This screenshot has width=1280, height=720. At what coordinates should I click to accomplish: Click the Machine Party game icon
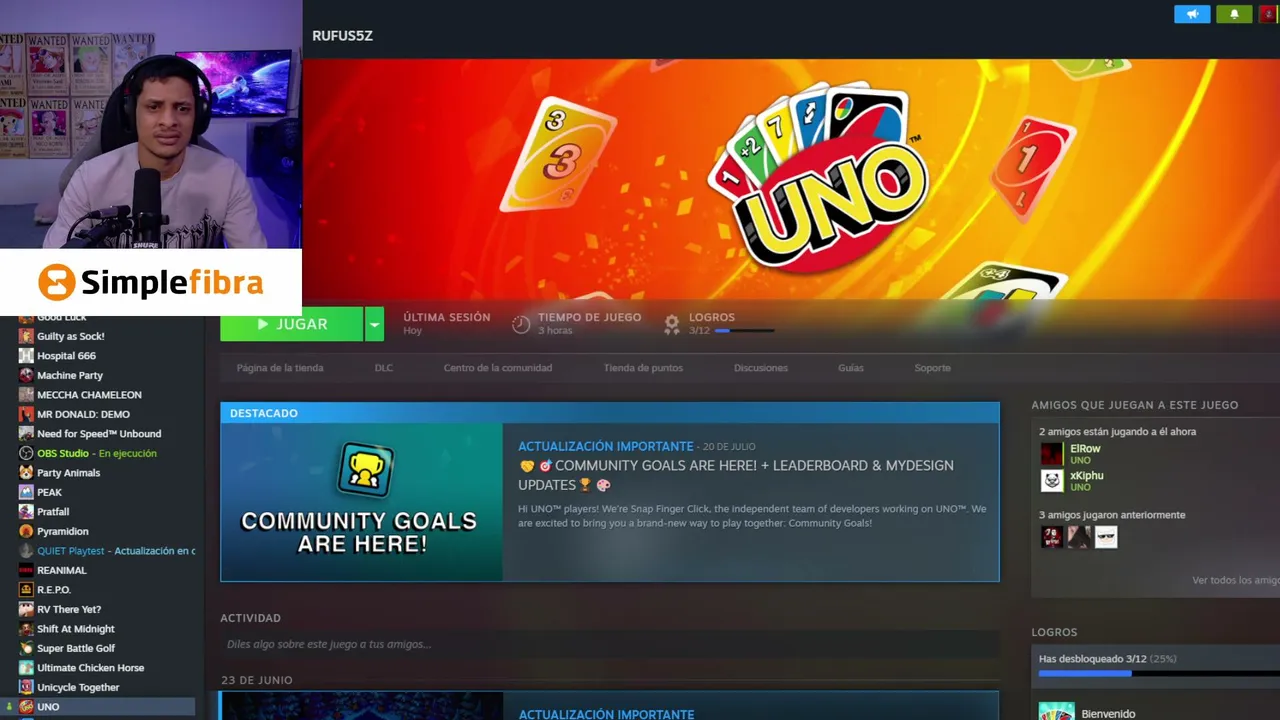click(26, 375)
